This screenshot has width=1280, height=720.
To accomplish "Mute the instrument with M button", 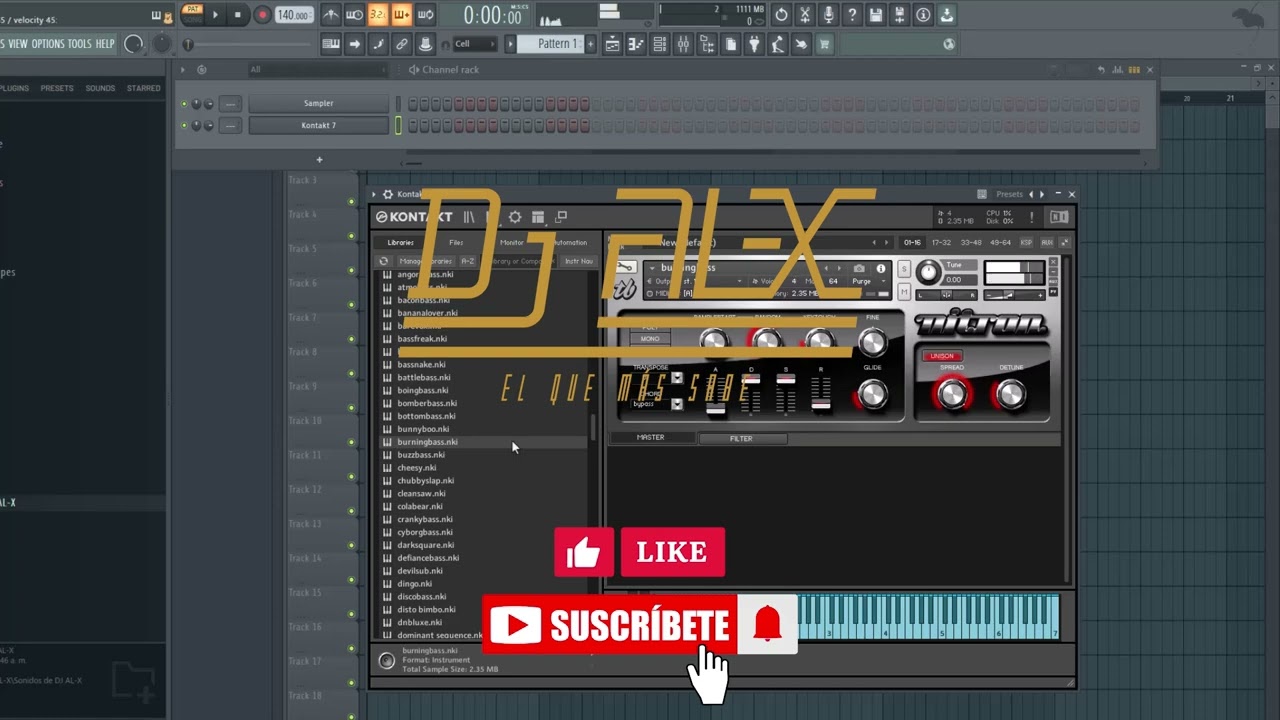I will (x=904, y=291).
